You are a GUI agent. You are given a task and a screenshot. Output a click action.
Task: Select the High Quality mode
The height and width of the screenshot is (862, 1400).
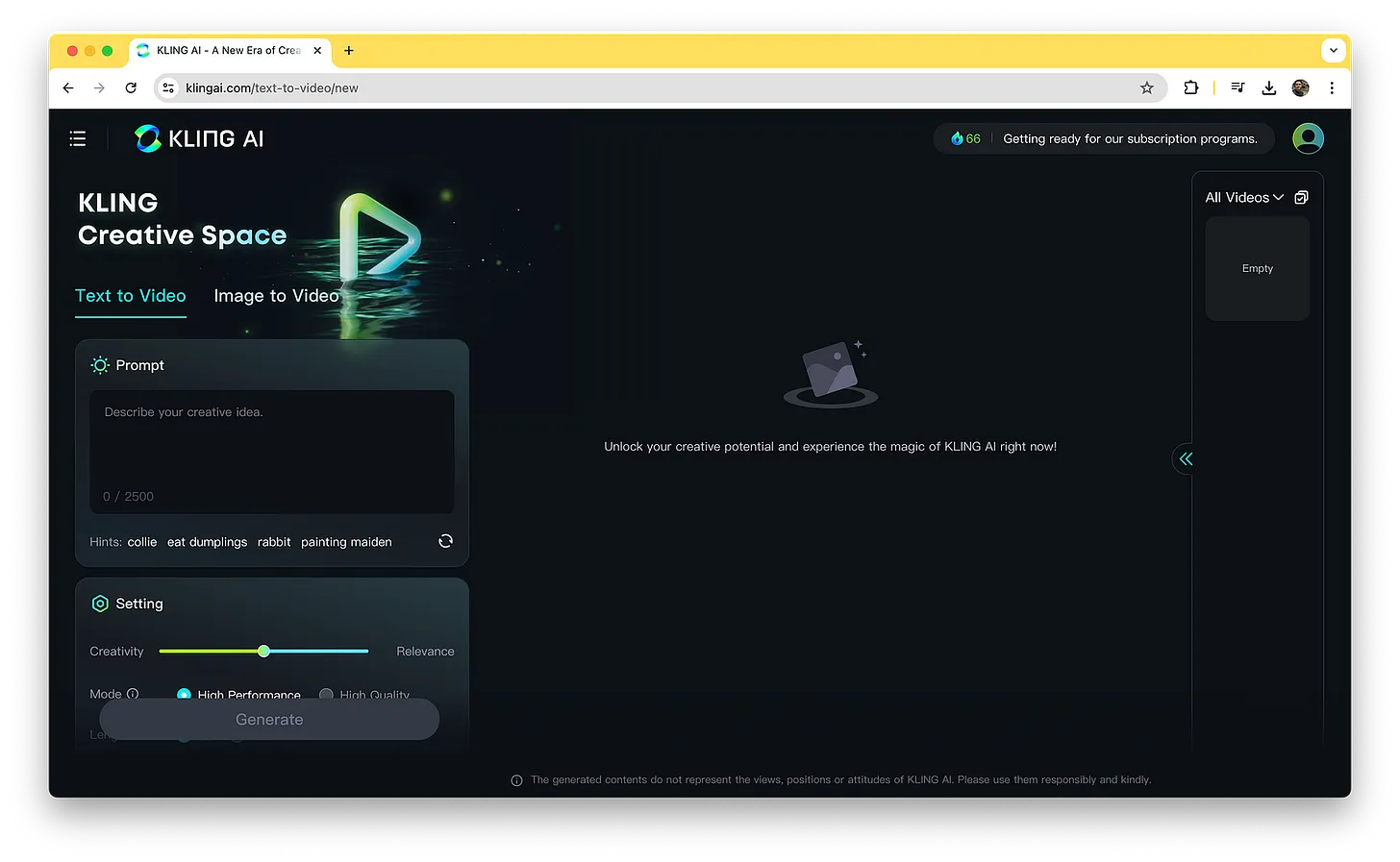coord(364,694)
